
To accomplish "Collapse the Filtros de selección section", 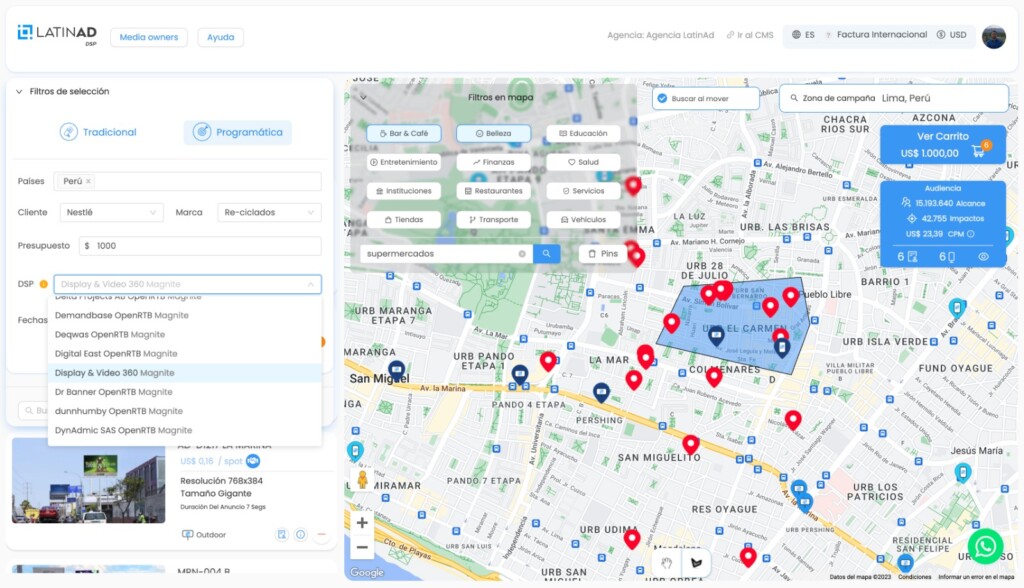I will pyautogui.click(x=20, y=91).
